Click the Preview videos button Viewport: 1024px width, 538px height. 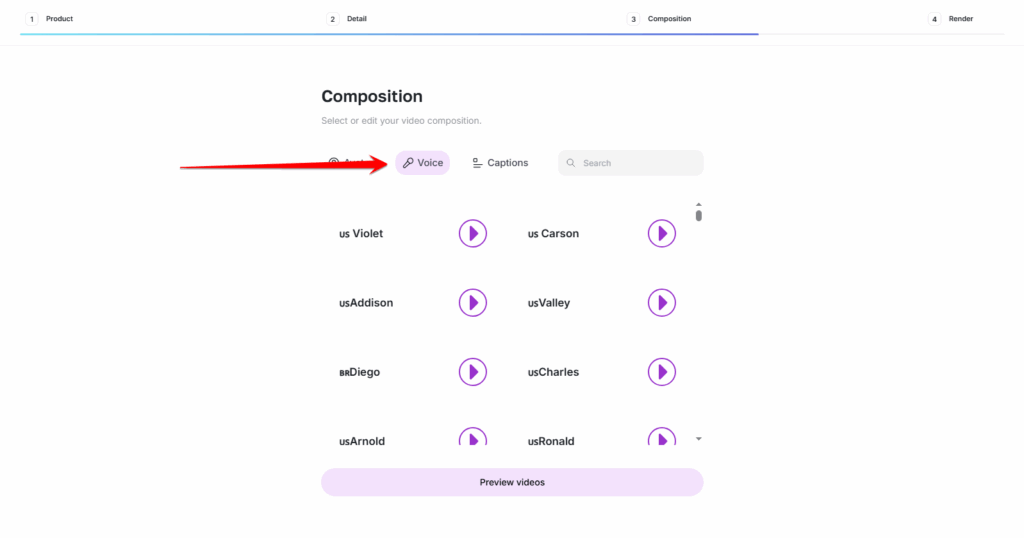click(512, 482)
